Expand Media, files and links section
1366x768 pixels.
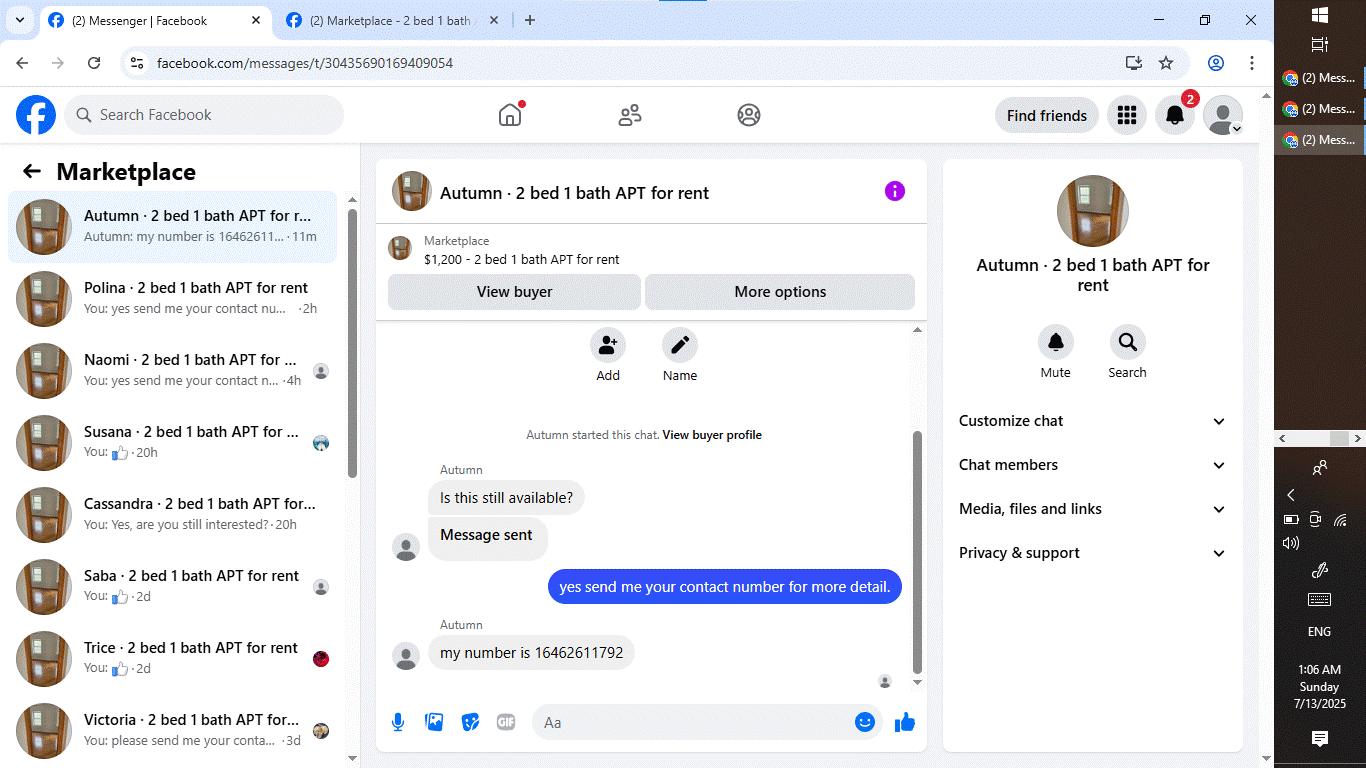1092,509
